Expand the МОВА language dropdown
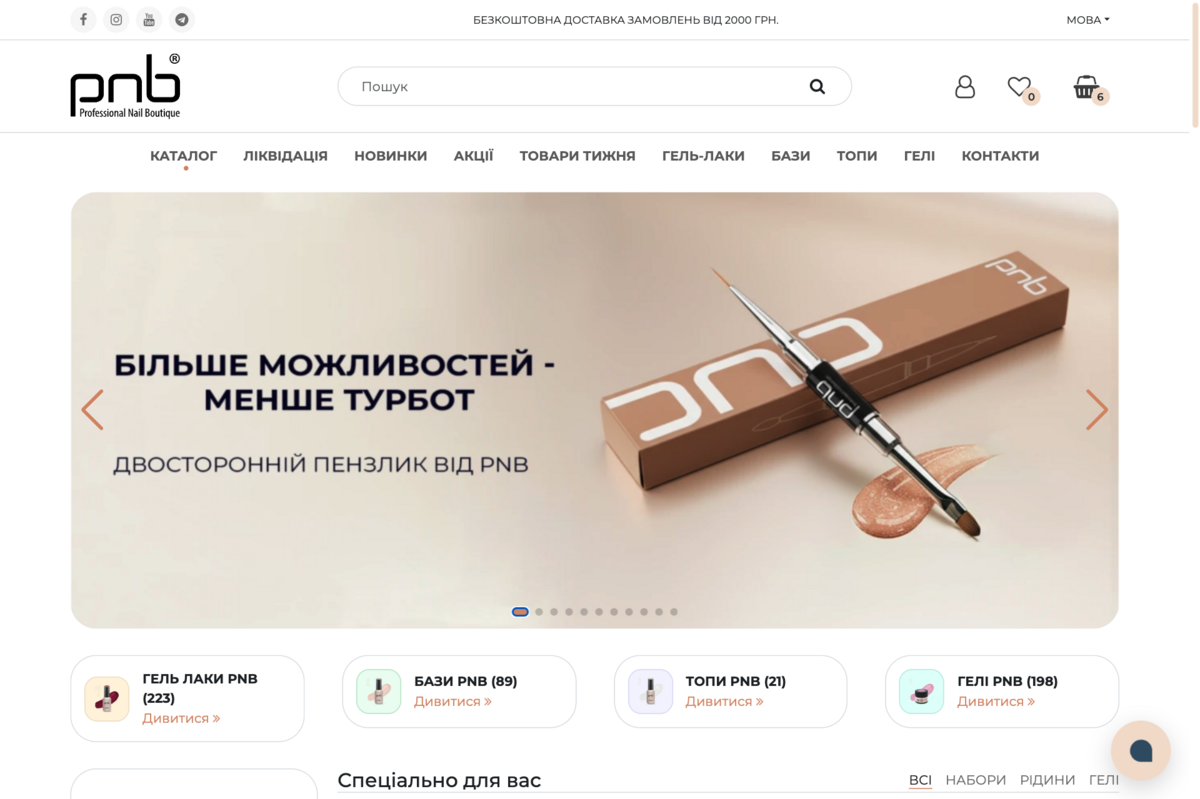This screenshot has width=1200, height=799. coord(1088,20)
